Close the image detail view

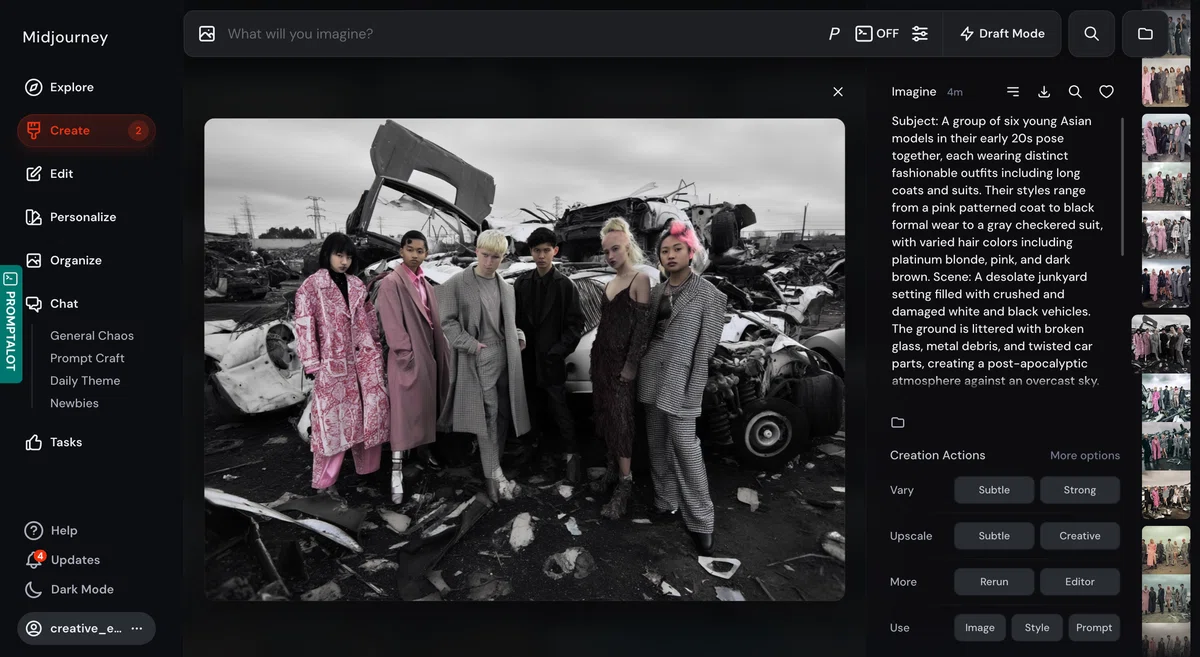pyautogui.click(x=838, y=92)
